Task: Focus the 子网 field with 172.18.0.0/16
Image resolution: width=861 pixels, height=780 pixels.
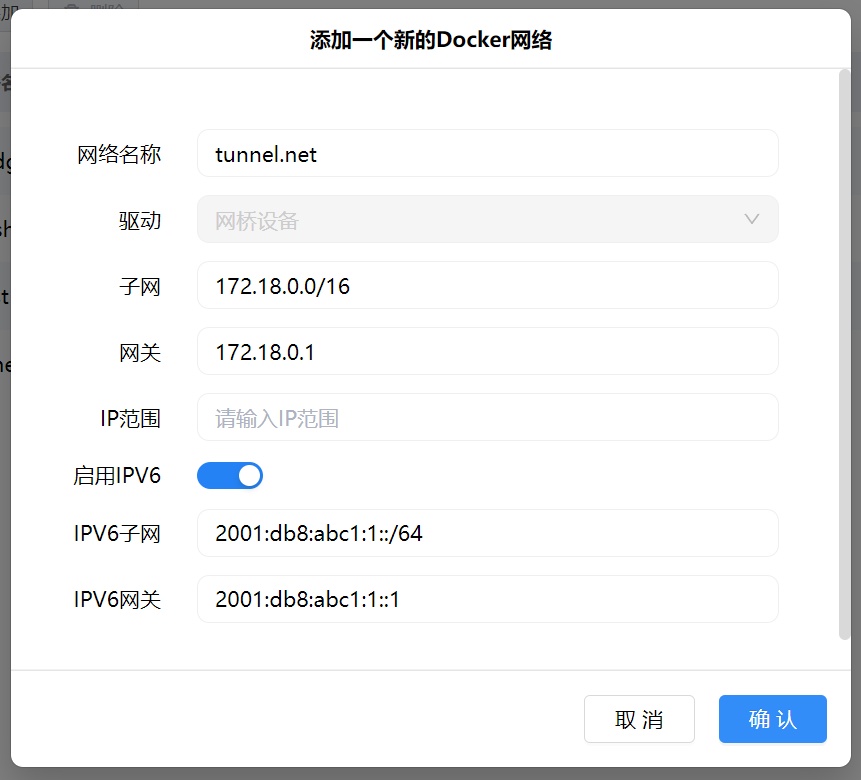Action: [x=487, y=285]
